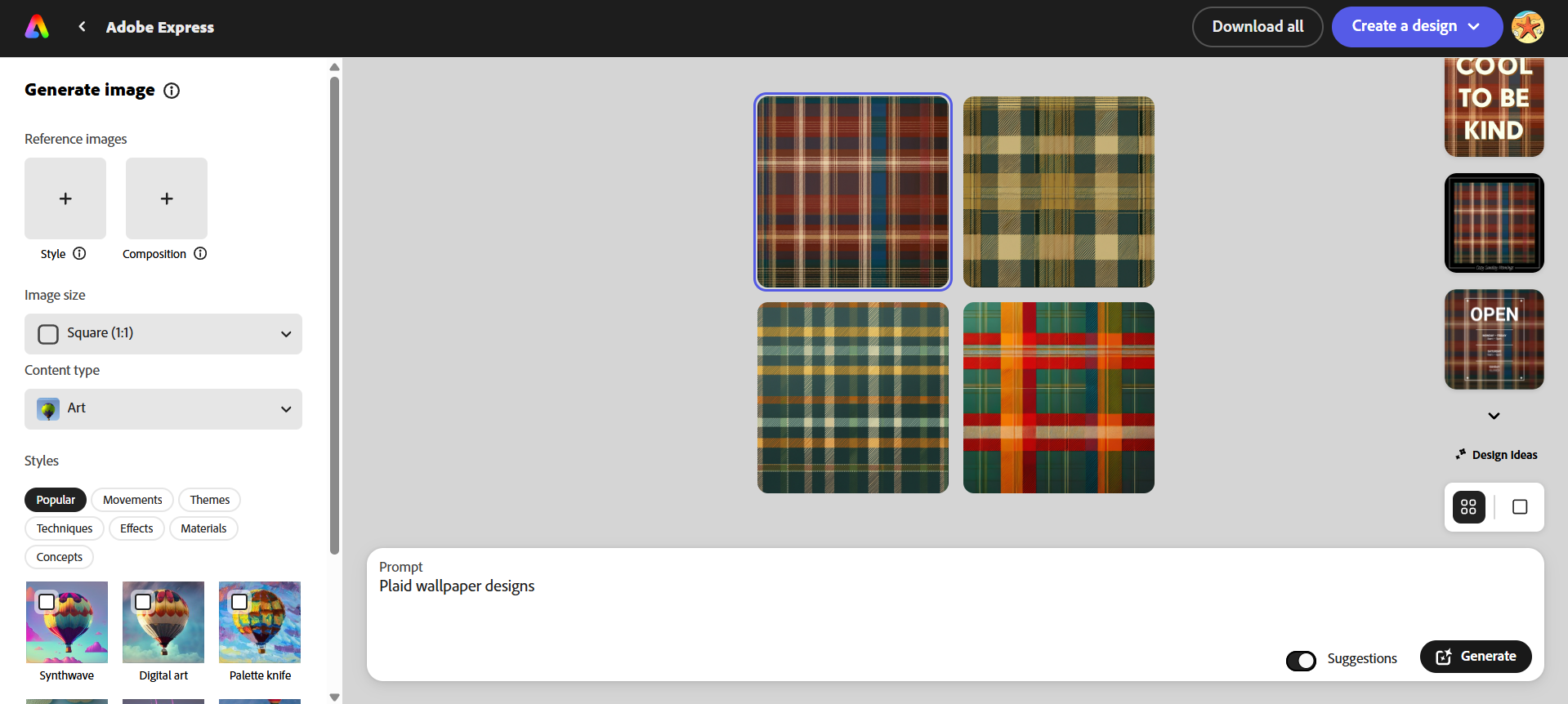The image size is (1568, 704).
Task: Click the Art content type balloon icon
Action: coord(48,408)
